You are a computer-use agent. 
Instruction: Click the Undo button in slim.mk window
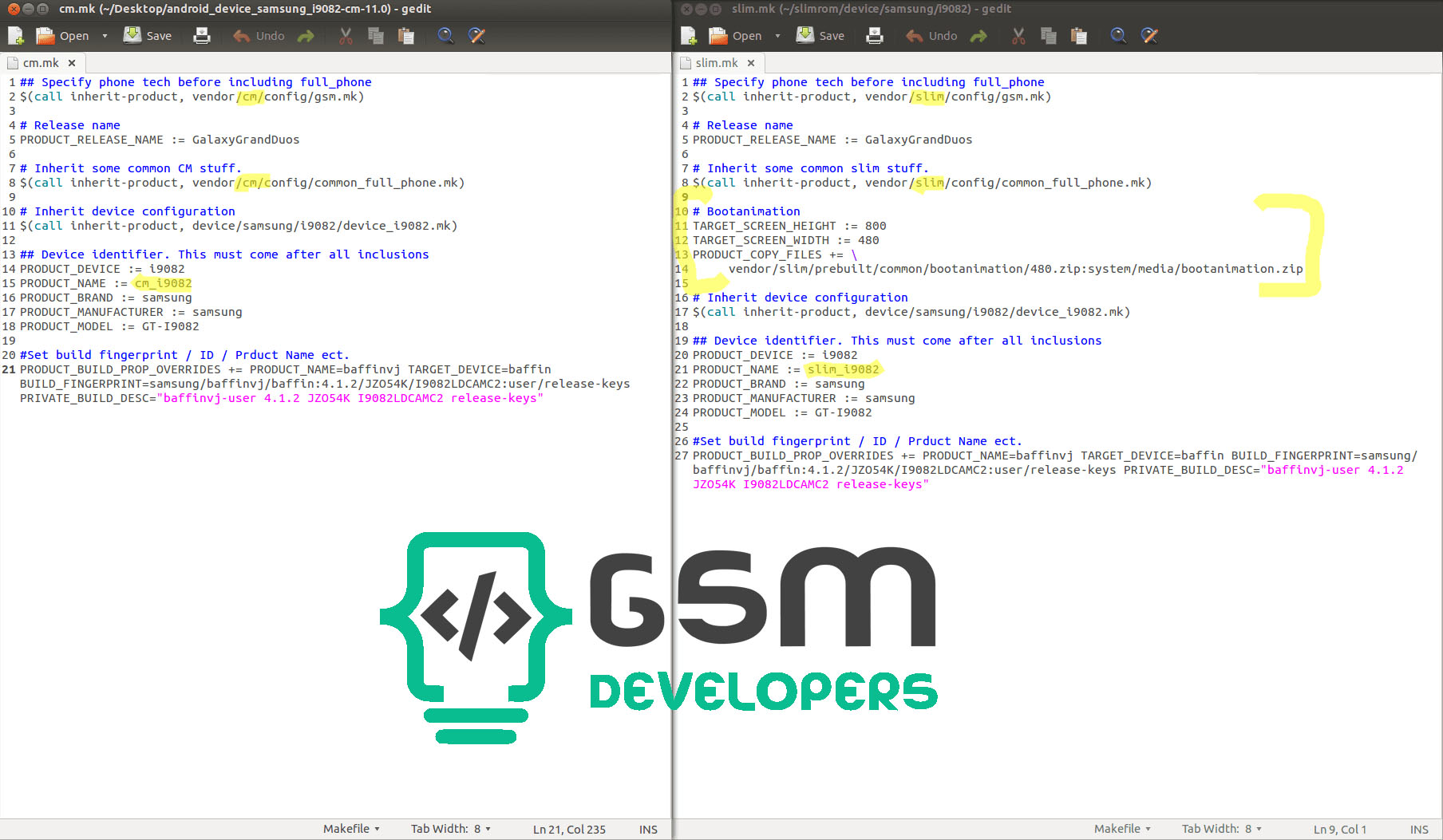pyautogui.click(x=931, y=36)
